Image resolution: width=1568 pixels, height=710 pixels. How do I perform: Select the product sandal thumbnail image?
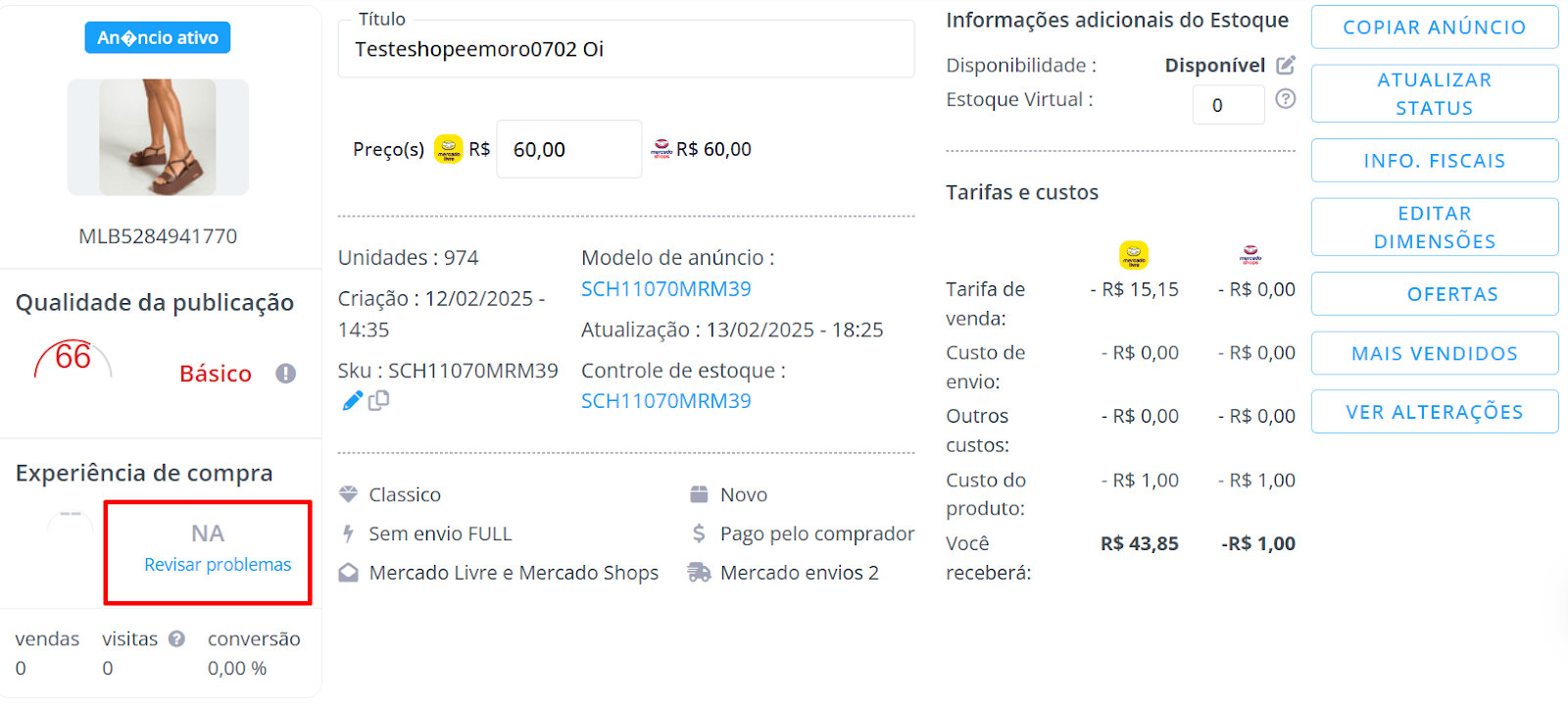pos(158,137)
